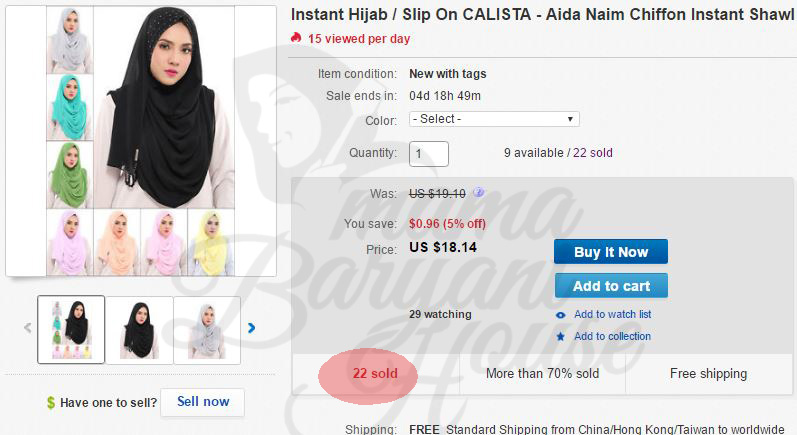Open the 22 sold link beside availability
The width and height of the screenshot is (797, 435).
[x=593, y=154]
